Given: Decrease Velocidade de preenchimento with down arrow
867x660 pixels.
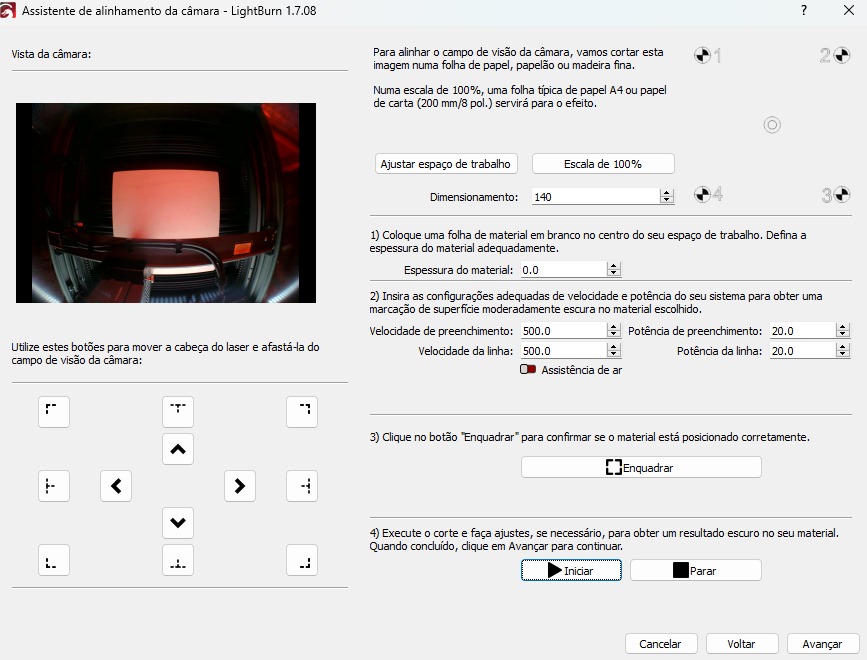Looking at the screenshot, I should point(614,334).
